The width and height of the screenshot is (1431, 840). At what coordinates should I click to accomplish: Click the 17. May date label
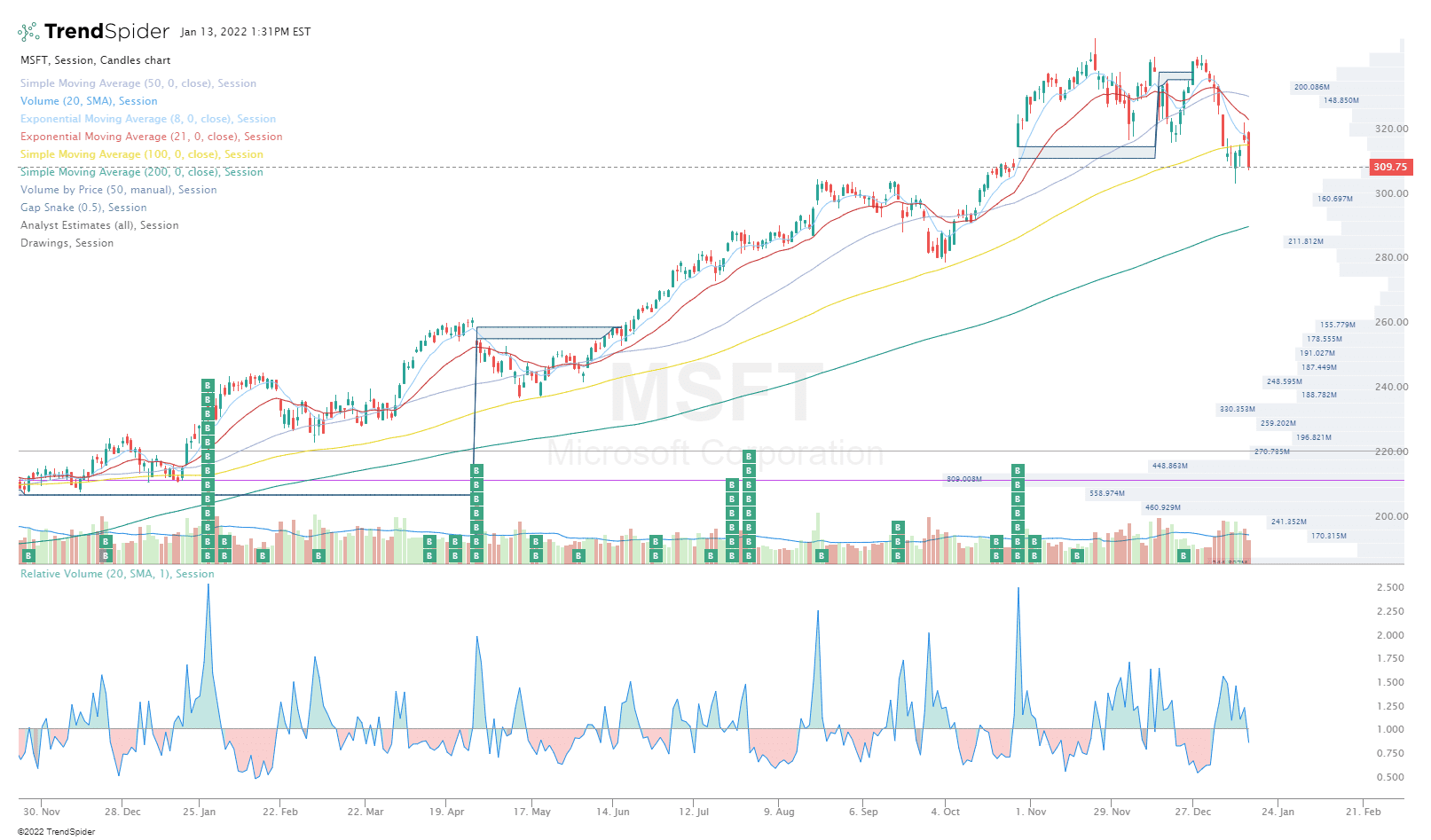pos(532,812)
